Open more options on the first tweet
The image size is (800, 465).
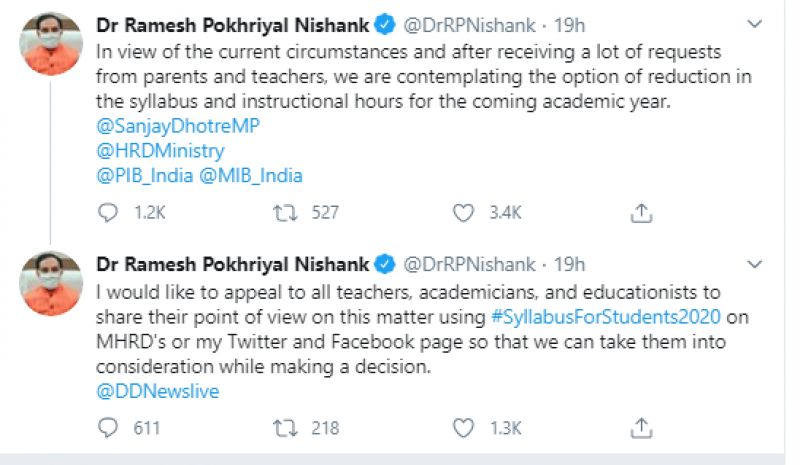tap(753, 22)
